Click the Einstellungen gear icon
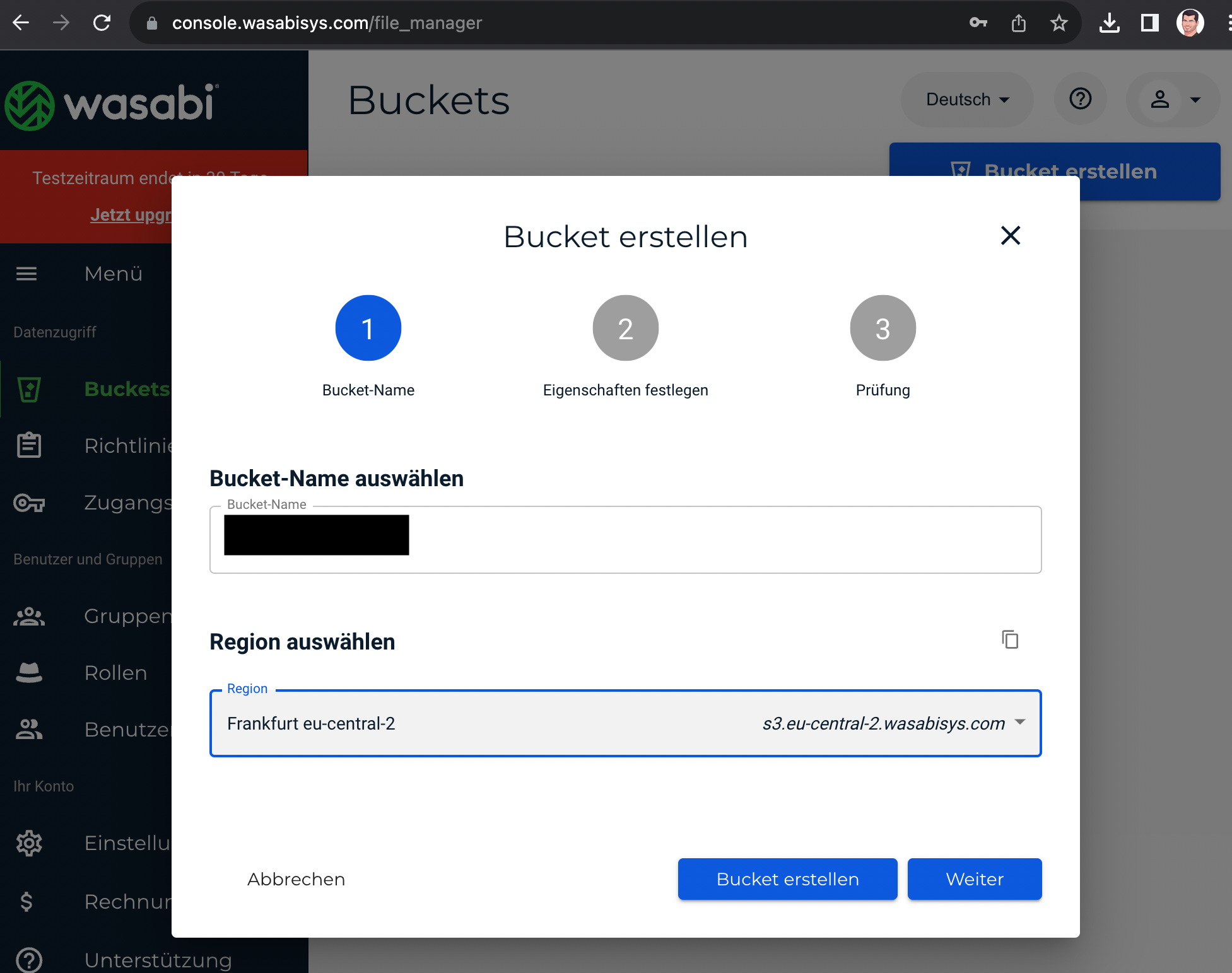This screenshot has width=1232, height=973. coord(29,843)
